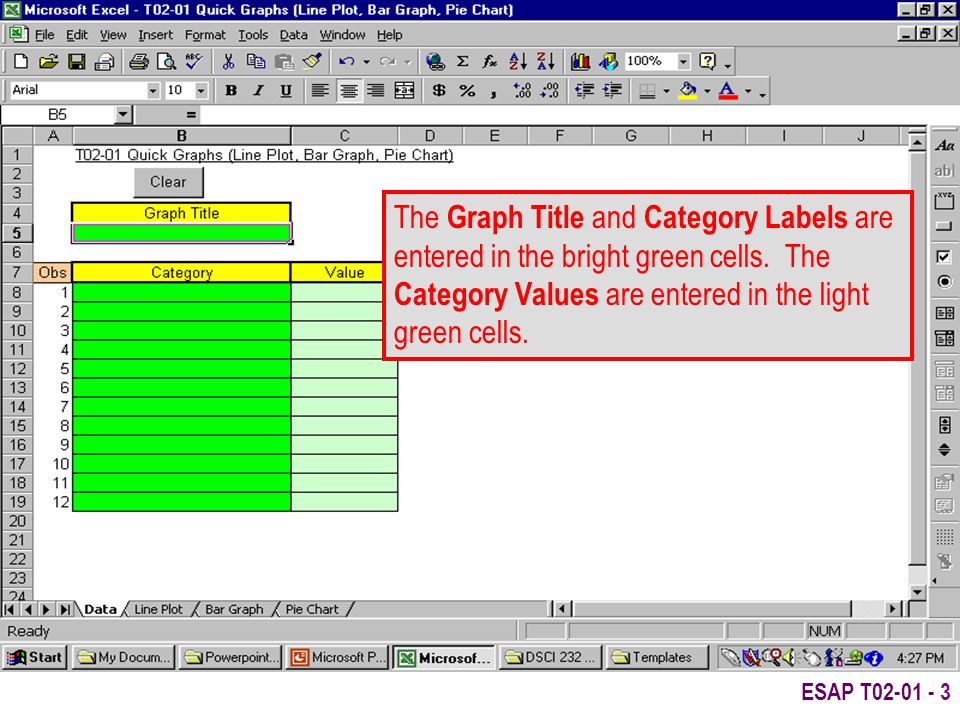Click the Undo arrow icon
The width and height of the screenshot is (960, 720).
(347, 61)
